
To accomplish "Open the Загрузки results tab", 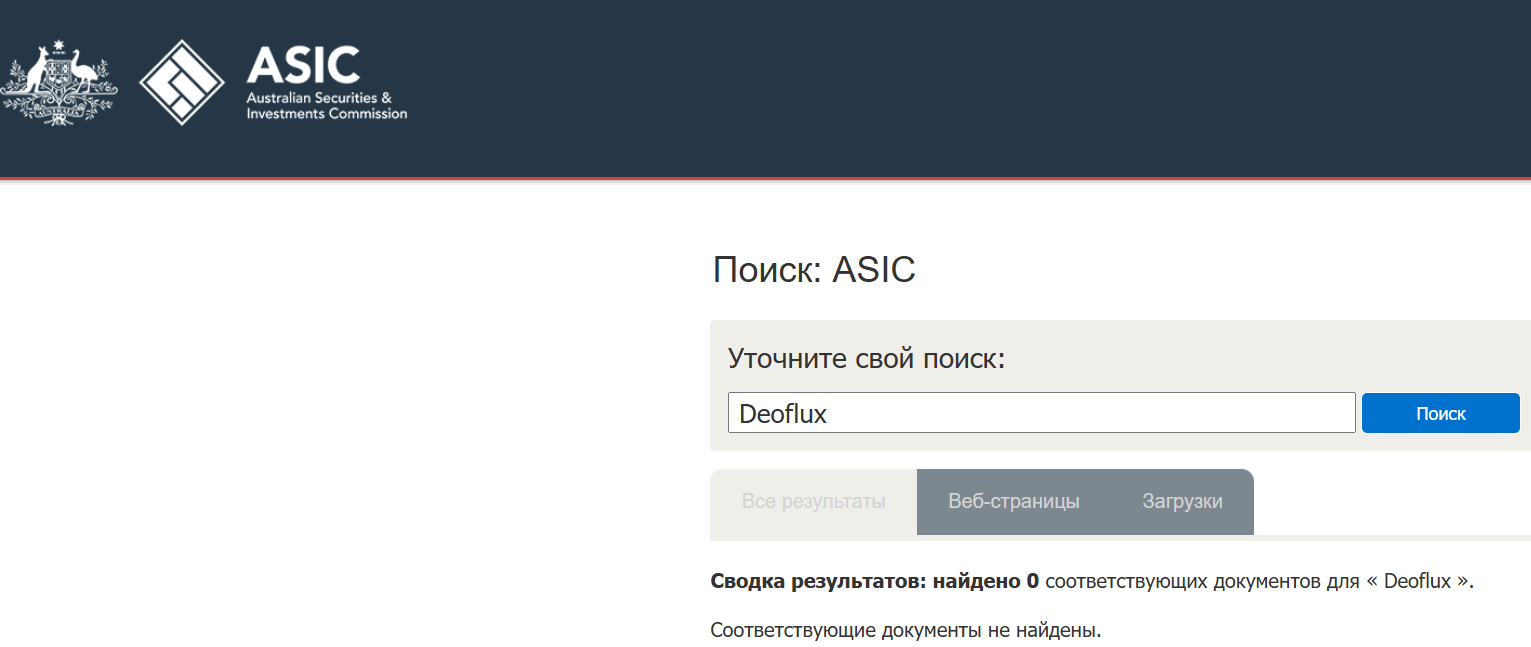I will coord(1183,501).
